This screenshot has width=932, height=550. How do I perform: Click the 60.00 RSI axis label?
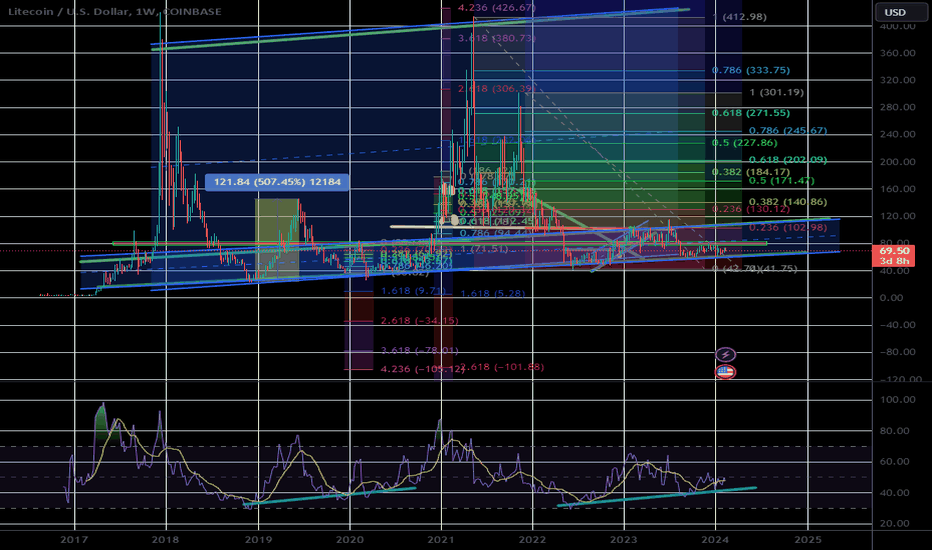(895, 461)
